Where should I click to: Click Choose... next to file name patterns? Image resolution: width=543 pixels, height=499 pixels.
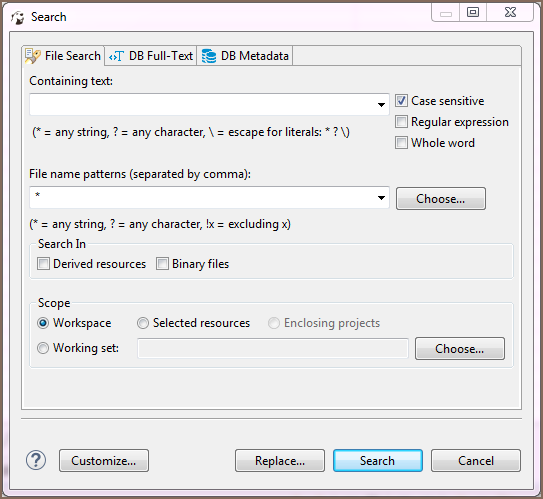coord(441,199)
